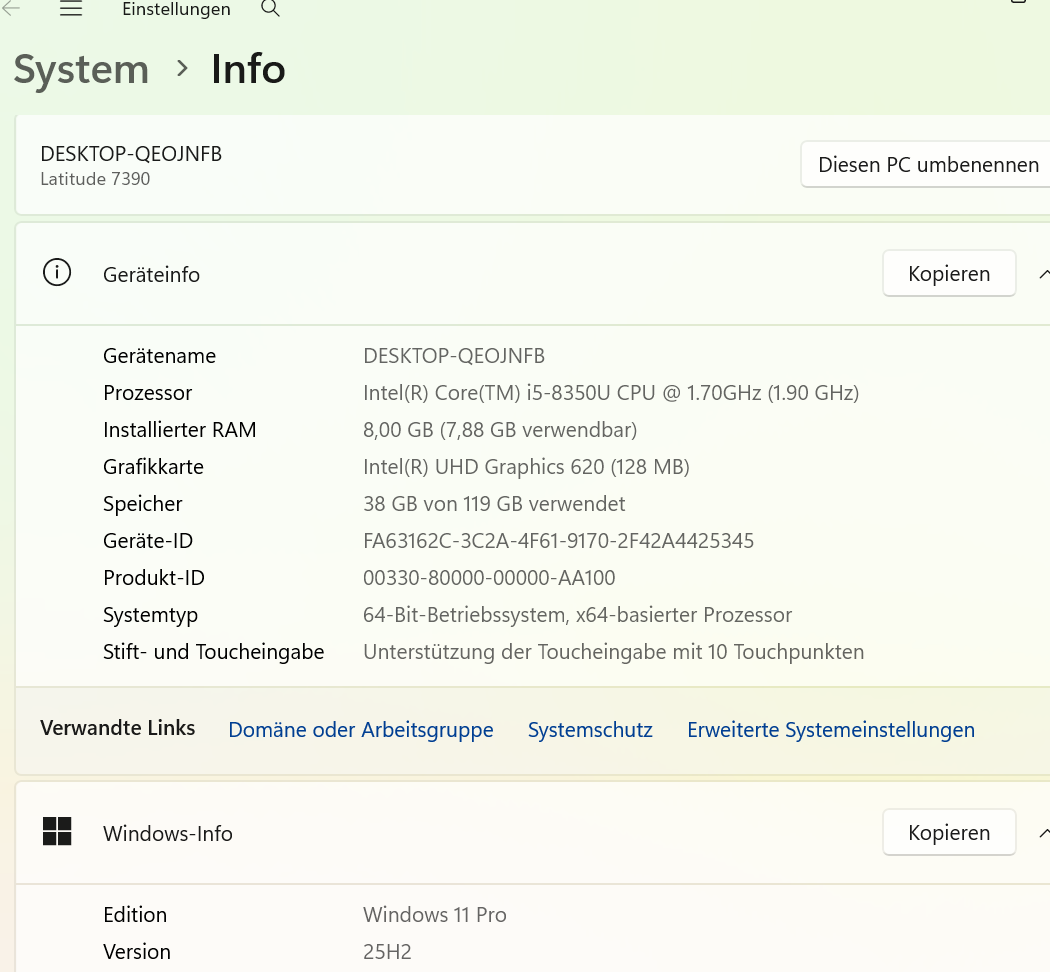
Task: Click the Windows-Info section heading
Action: pyautogui.click(x=167, y=833)
